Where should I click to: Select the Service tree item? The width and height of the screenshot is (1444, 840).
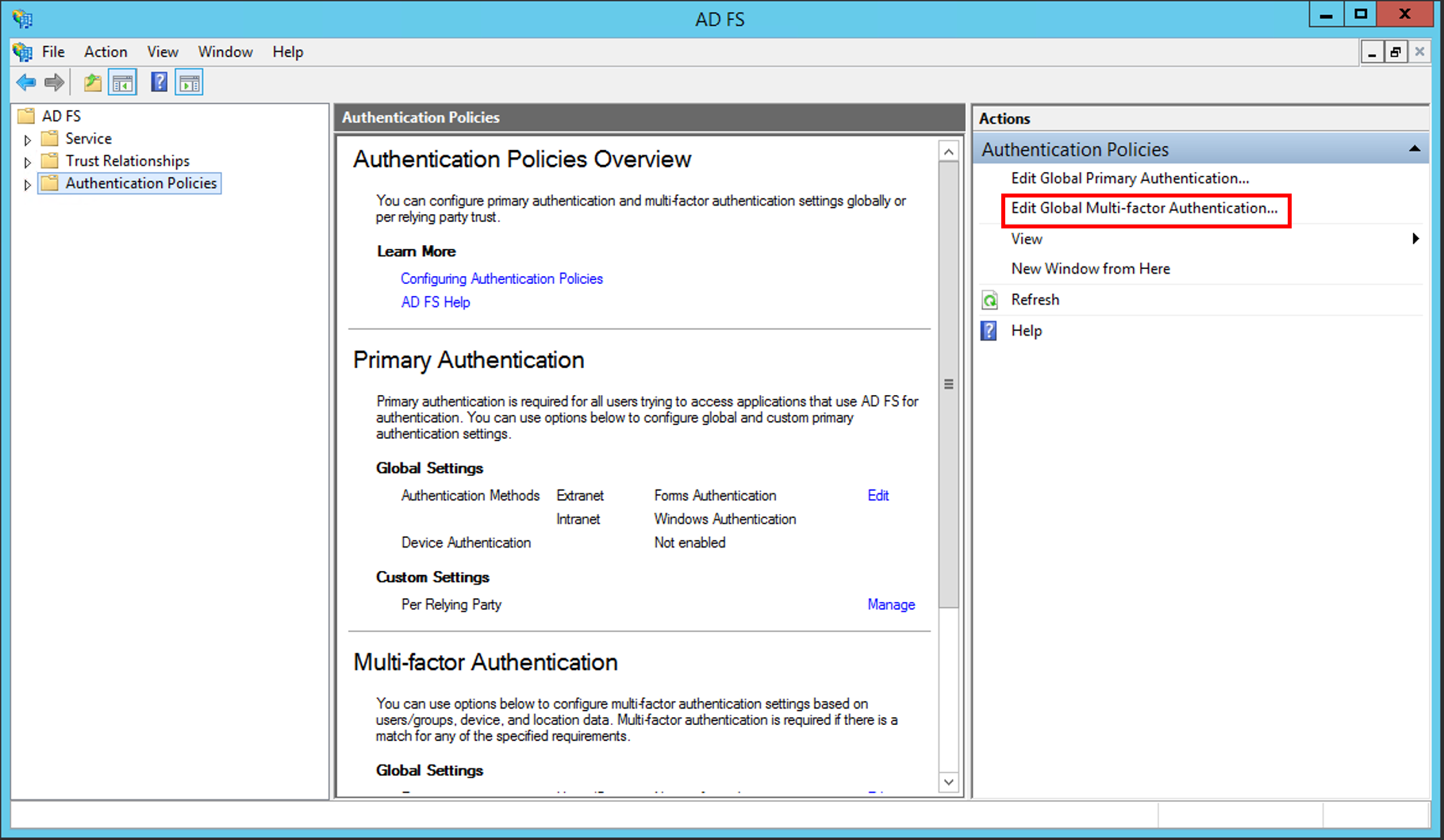click(88, 139)
